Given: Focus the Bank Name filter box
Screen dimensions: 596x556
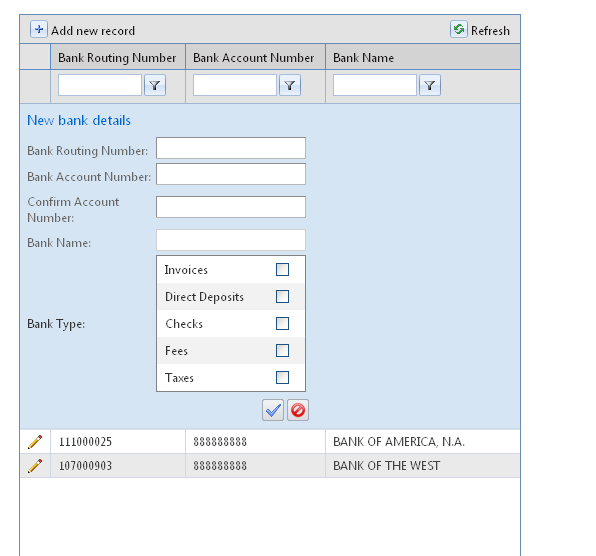Looking at the screenshot, I should pyautogui.click(x=374, y=85).
